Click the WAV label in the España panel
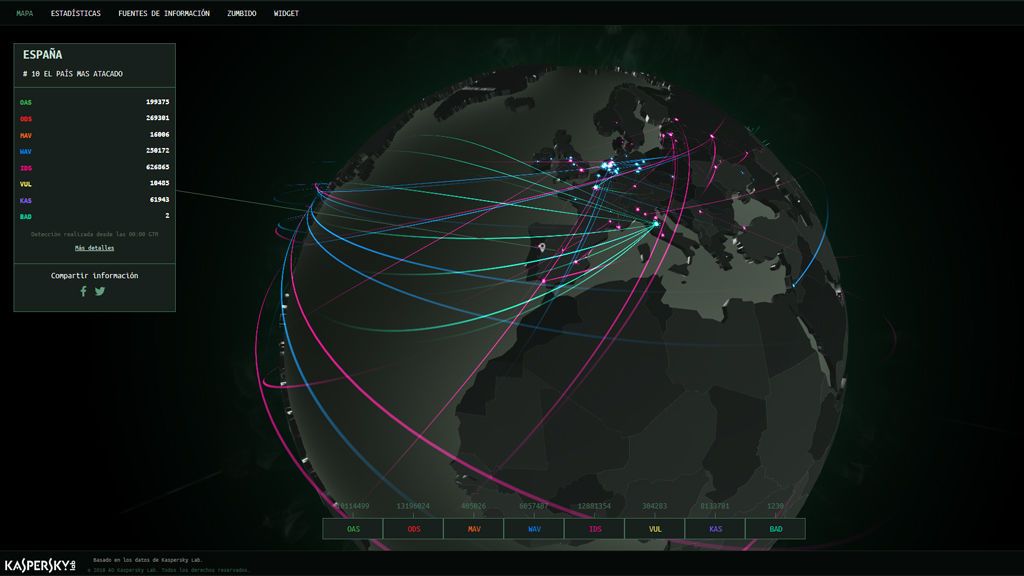 point(25,152)
